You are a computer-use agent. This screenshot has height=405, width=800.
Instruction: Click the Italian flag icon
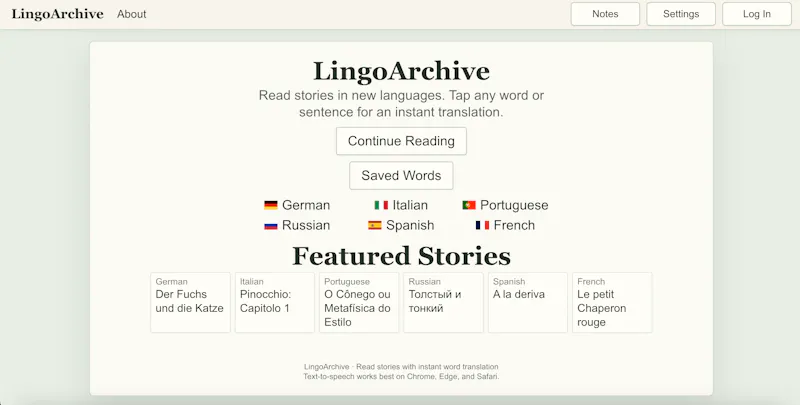point(381,205)
